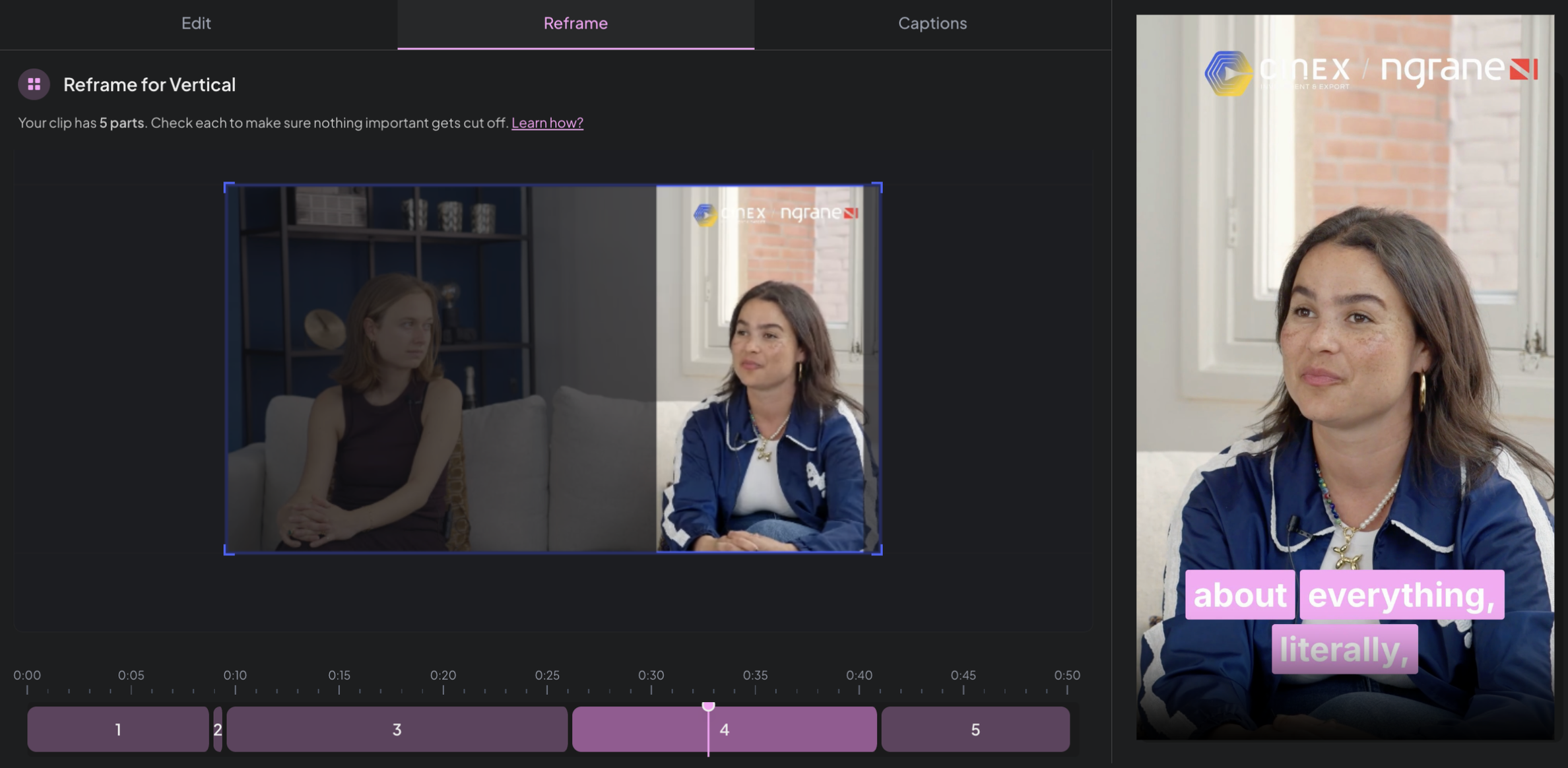Select the caption word 'everything,'
Image resolution: width=1568 pixels, height=768 pixels.
[1400, 594]
